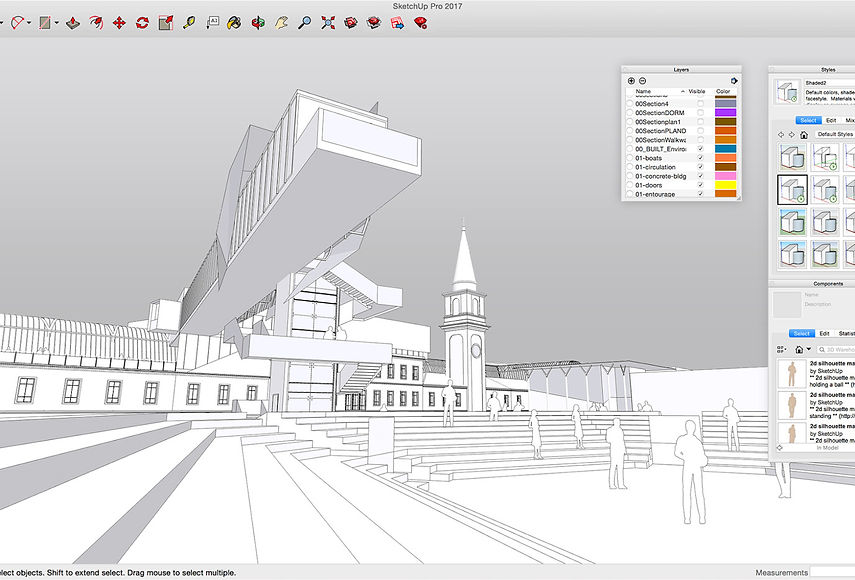Pick the Move tool with red arrows
Viewport: 855px width, 580px height.
[119, 23]
